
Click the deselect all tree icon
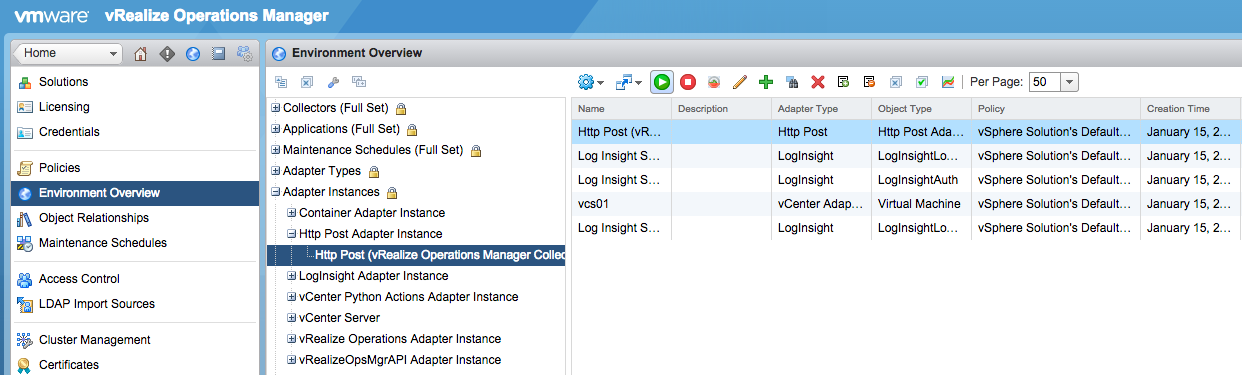tap(307, 82)
